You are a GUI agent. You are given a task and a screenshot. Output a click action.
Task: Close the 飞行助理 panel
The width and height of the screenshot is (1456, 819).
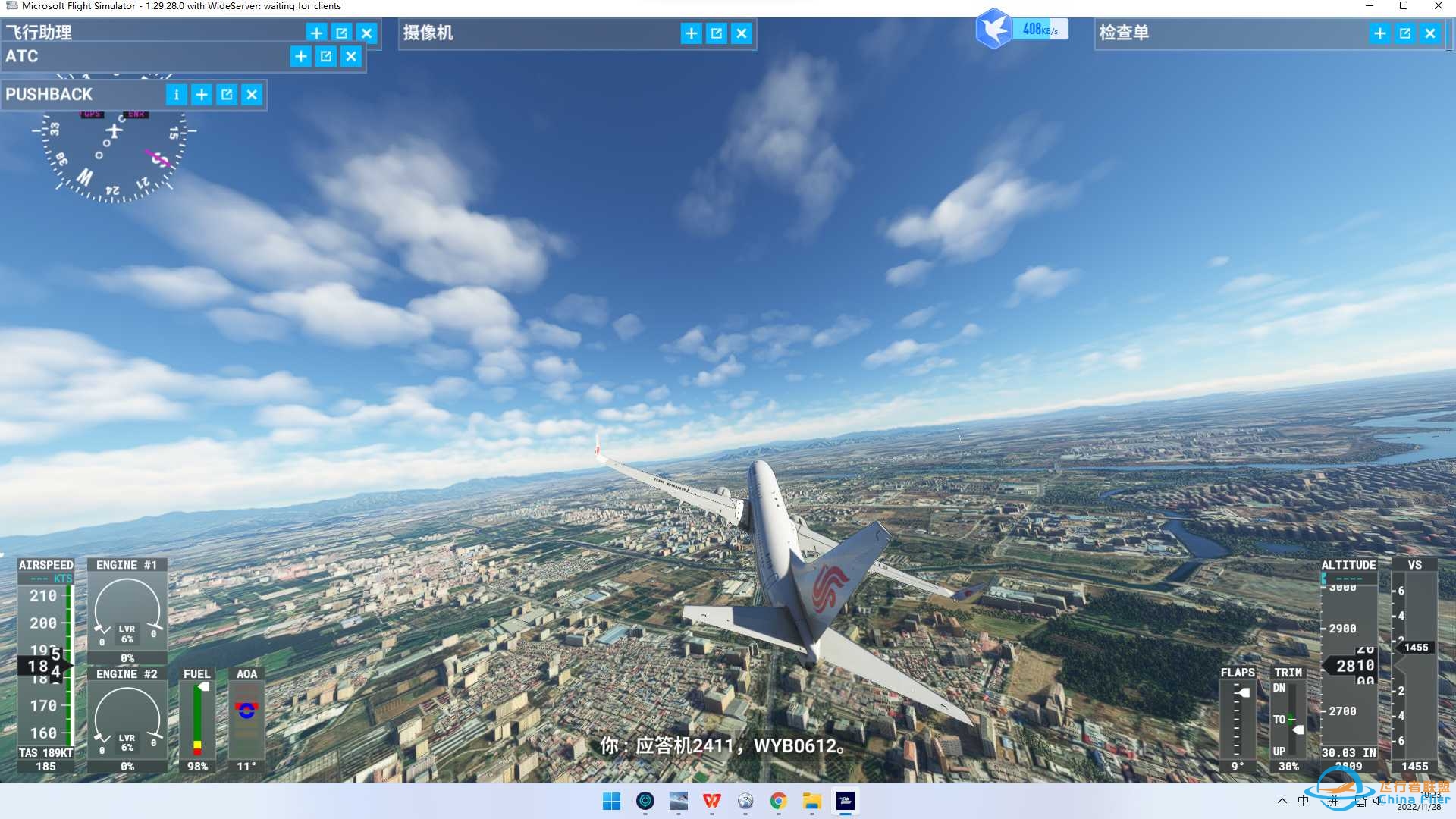coord(366,33)
